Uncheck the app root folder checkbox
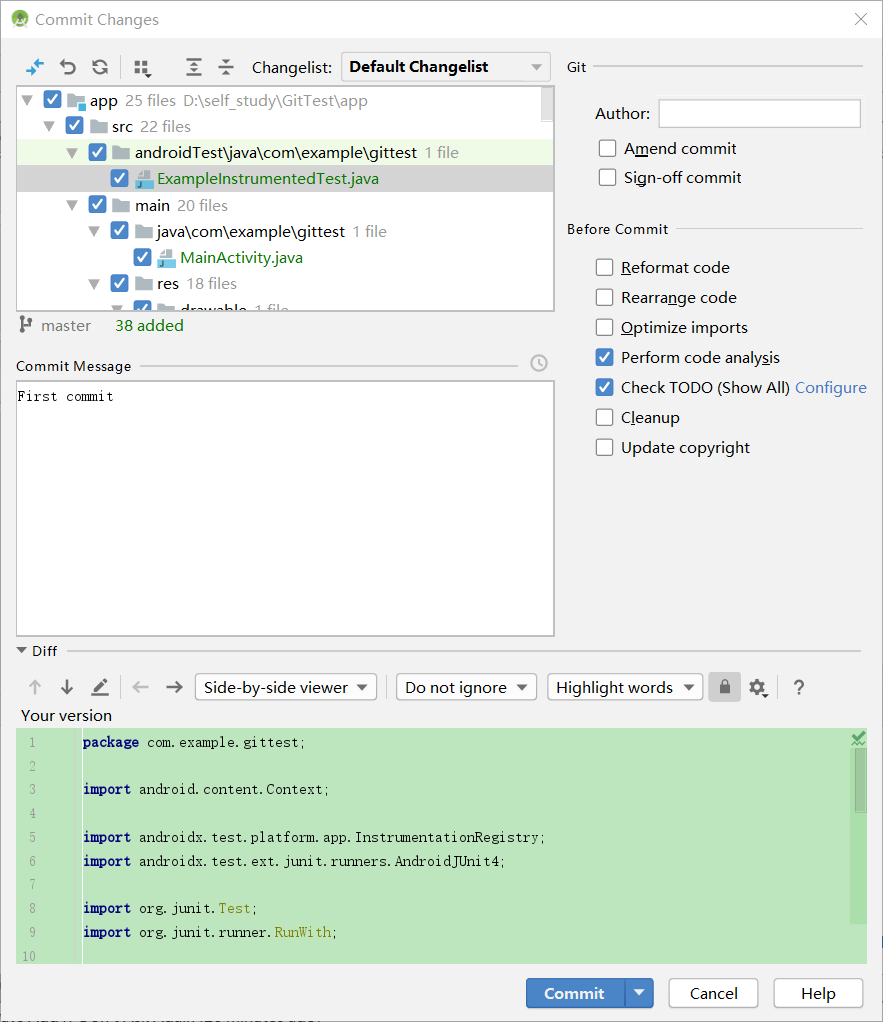This screenshot has width=883, height=1022. (52, 100)
